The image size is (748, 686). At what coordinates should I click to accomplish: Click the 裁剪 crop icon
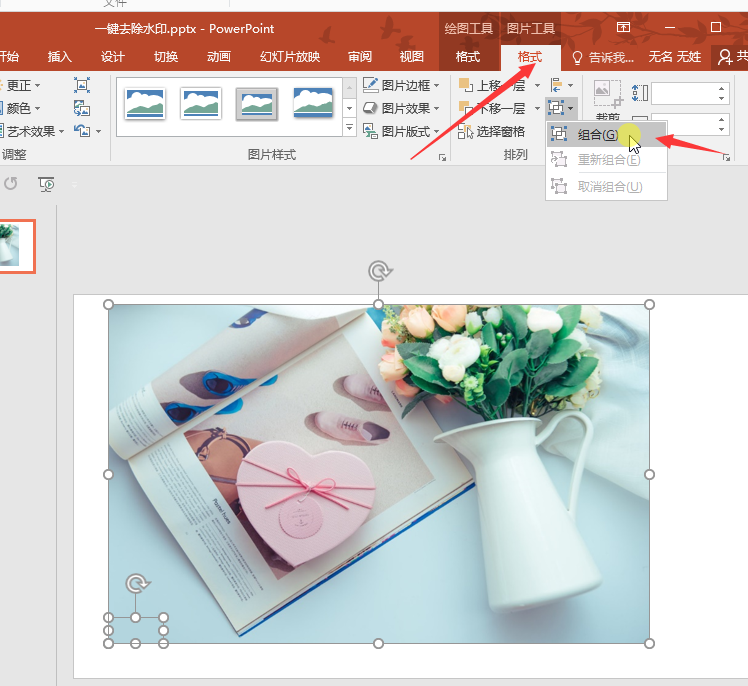[607, 94]
